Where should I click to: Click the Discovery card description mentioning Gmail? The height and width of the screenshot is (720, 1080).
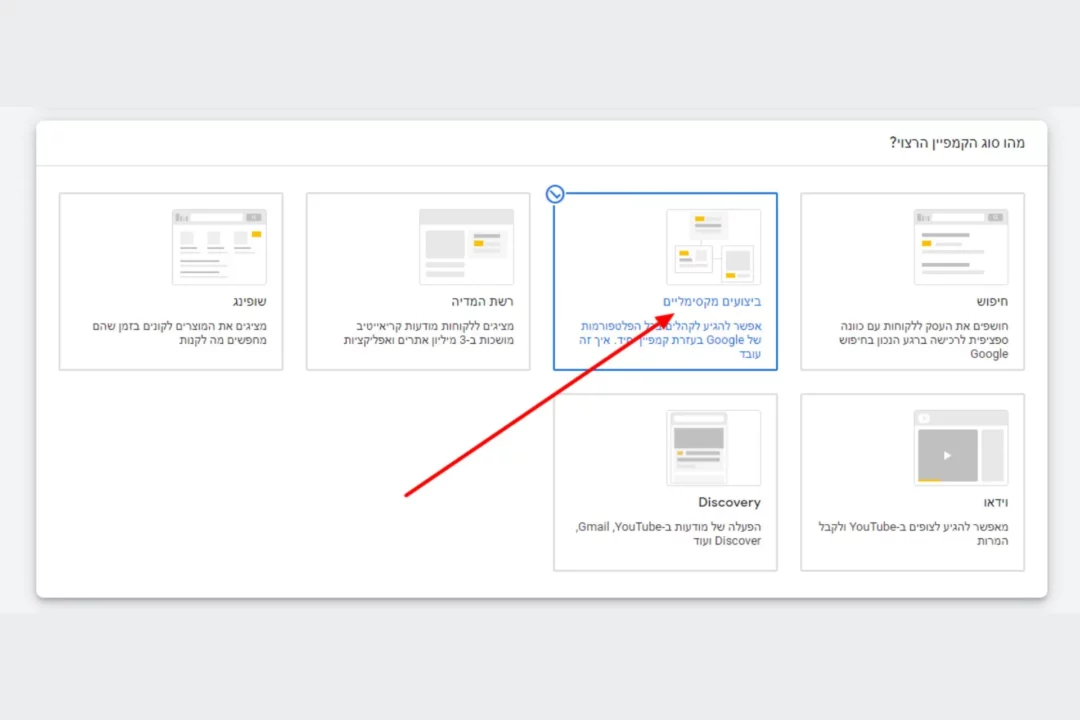point(669,534)
